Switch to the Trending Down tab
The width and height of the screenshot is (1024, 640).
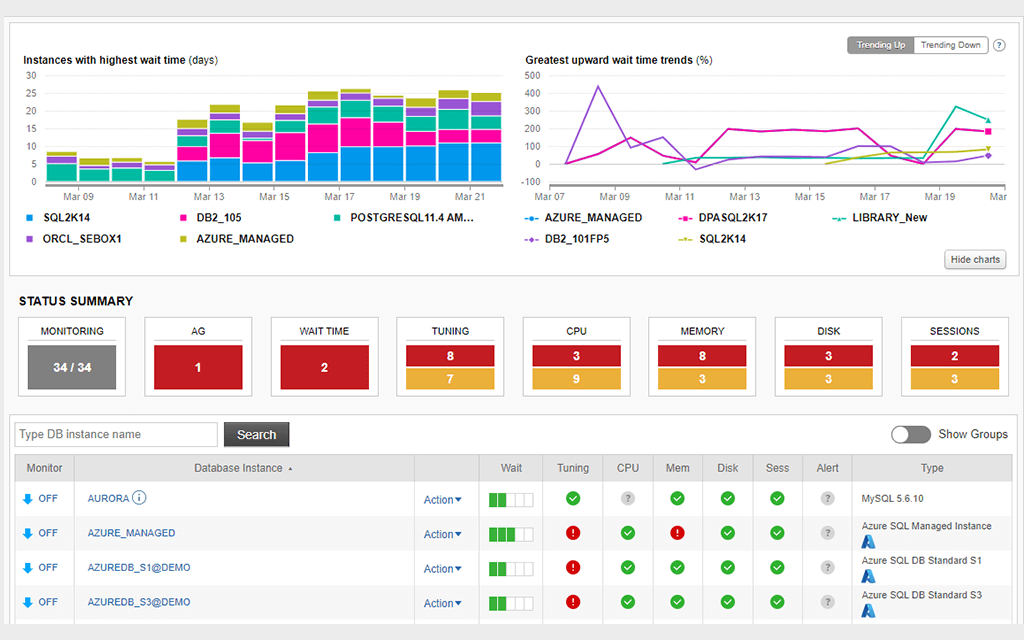click(x=949, y=44)
